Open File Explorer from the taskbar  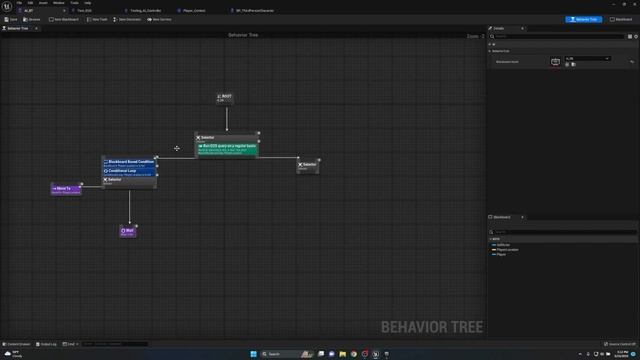[x=342, y=354]
